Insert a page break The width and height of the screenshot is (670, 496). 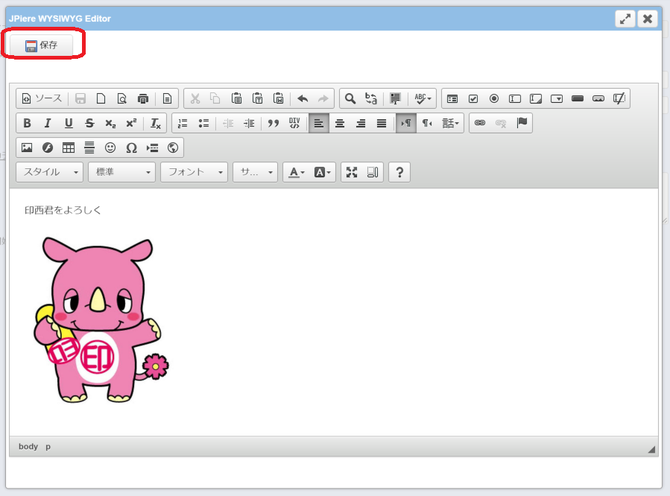(152, 148)
